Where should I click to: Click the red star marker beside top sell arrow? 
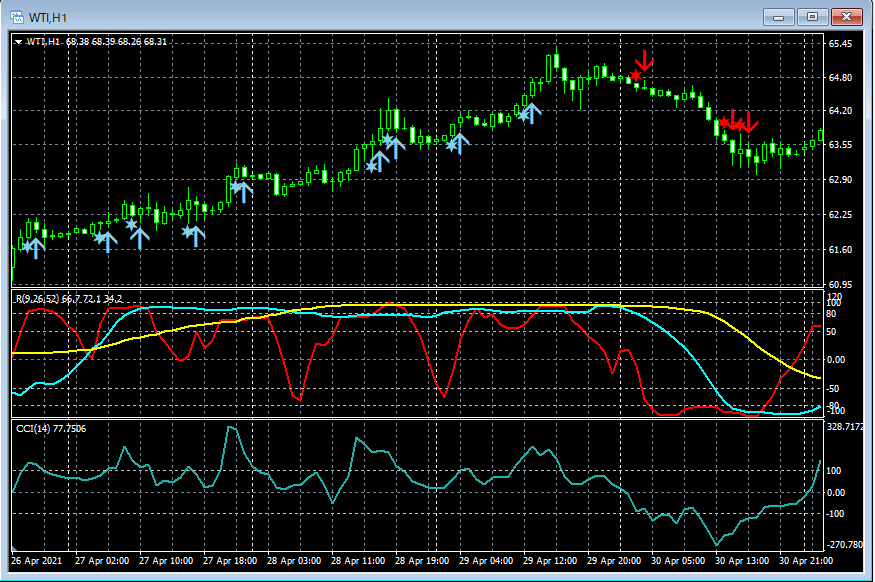[634, 76]
